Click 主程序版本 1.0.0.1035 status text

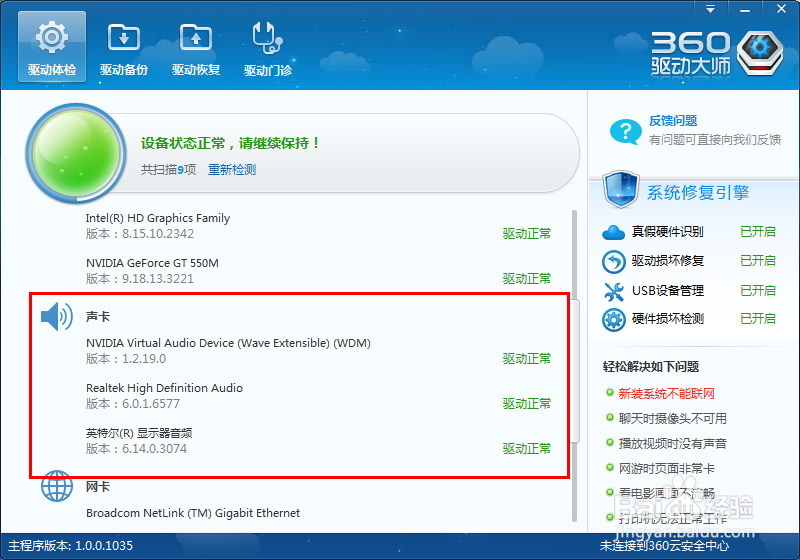[x=70, y=545]
